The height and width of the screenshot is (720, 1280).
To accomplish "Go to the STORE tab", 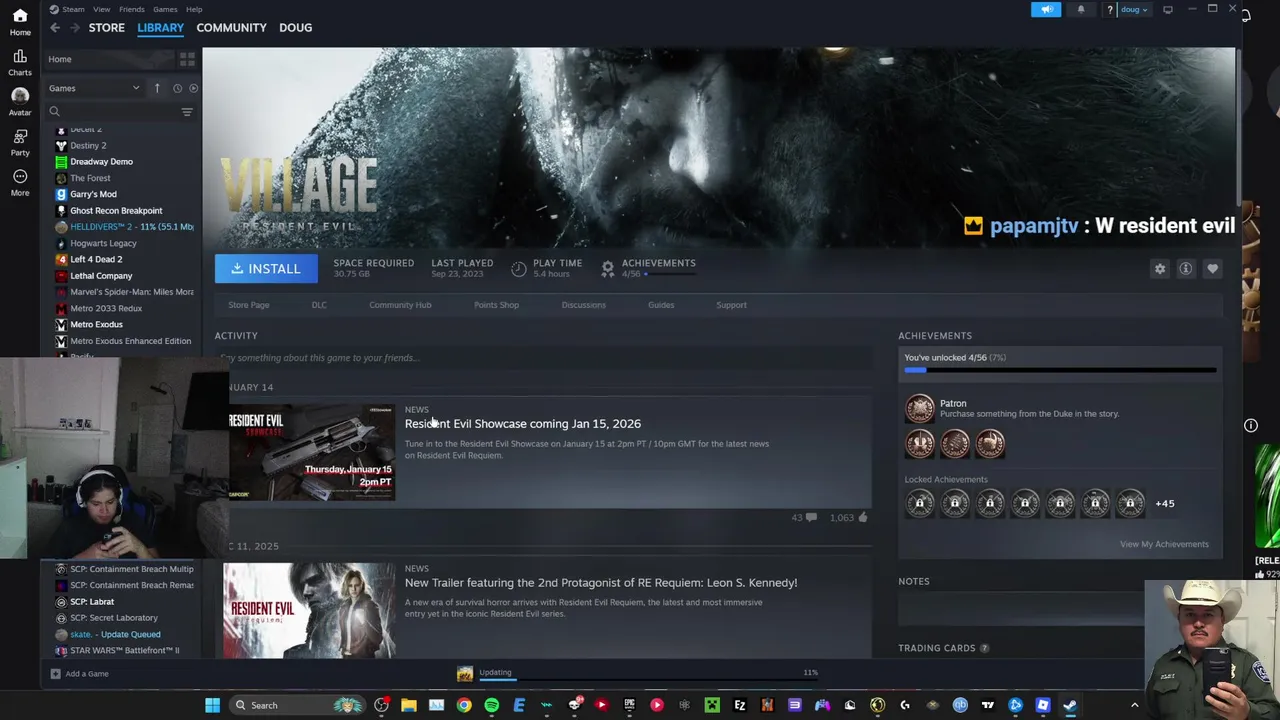I will point(106,28).
